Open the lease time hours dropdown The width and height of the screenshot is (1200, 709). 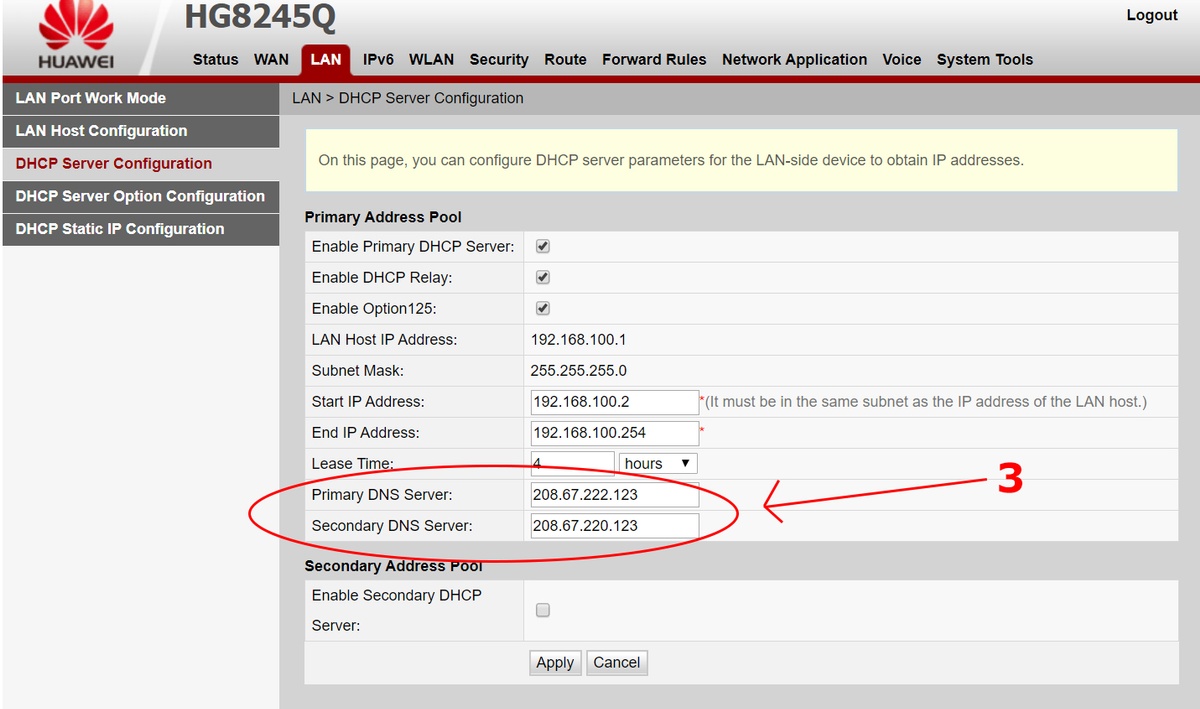pyautogui.click(x=658, y=463)
